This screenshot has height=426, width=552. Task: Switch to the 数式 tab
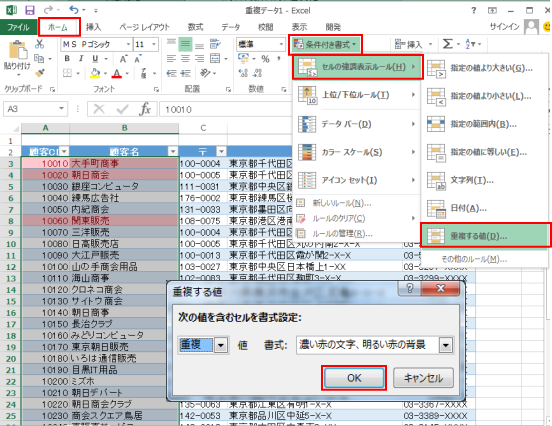pos(195,27)
